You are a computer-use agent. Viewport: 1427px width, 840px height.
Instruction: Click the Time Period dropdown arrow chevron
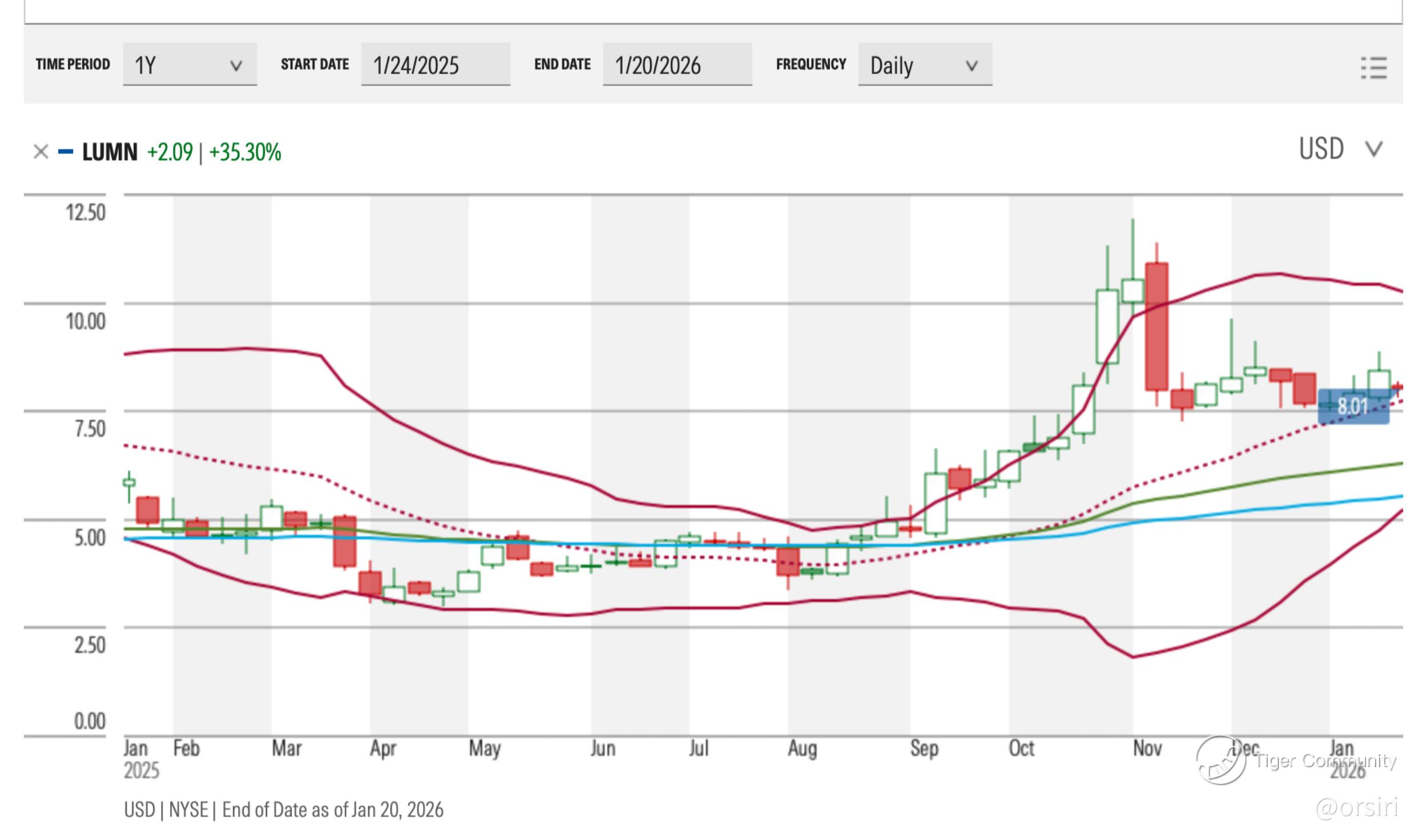pos(236,66)
